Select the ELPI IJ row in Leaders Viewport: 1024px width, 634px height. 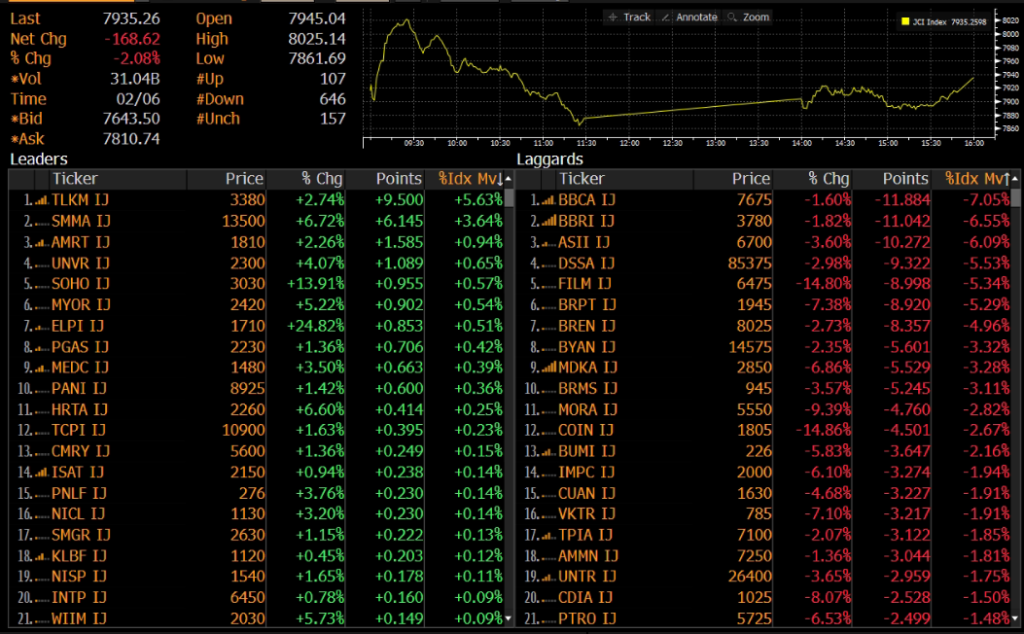(80, 326)
